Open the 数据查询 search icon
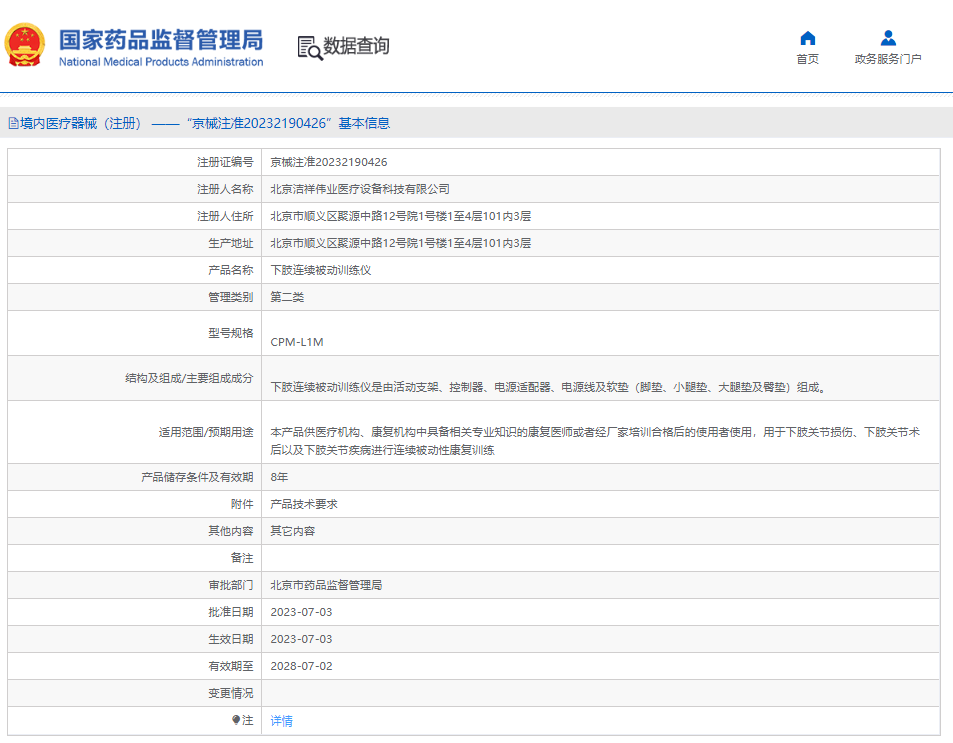Screen dimensions: 953x743 [x=310, y=48]
